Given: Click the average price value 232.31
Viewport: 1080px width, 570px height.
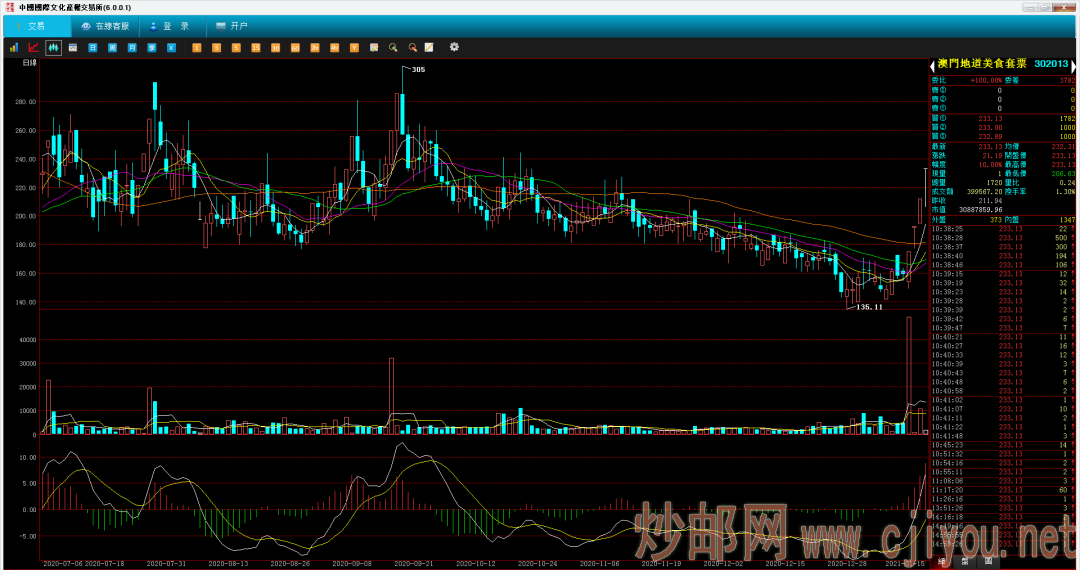Looking at the screenshot, I should (1063, 147).
